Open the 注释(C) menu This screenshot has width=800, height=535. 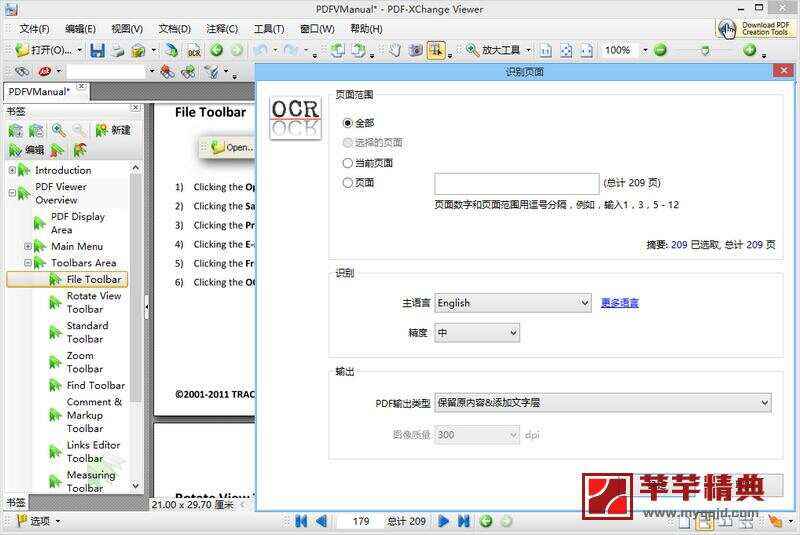point(222,29)
